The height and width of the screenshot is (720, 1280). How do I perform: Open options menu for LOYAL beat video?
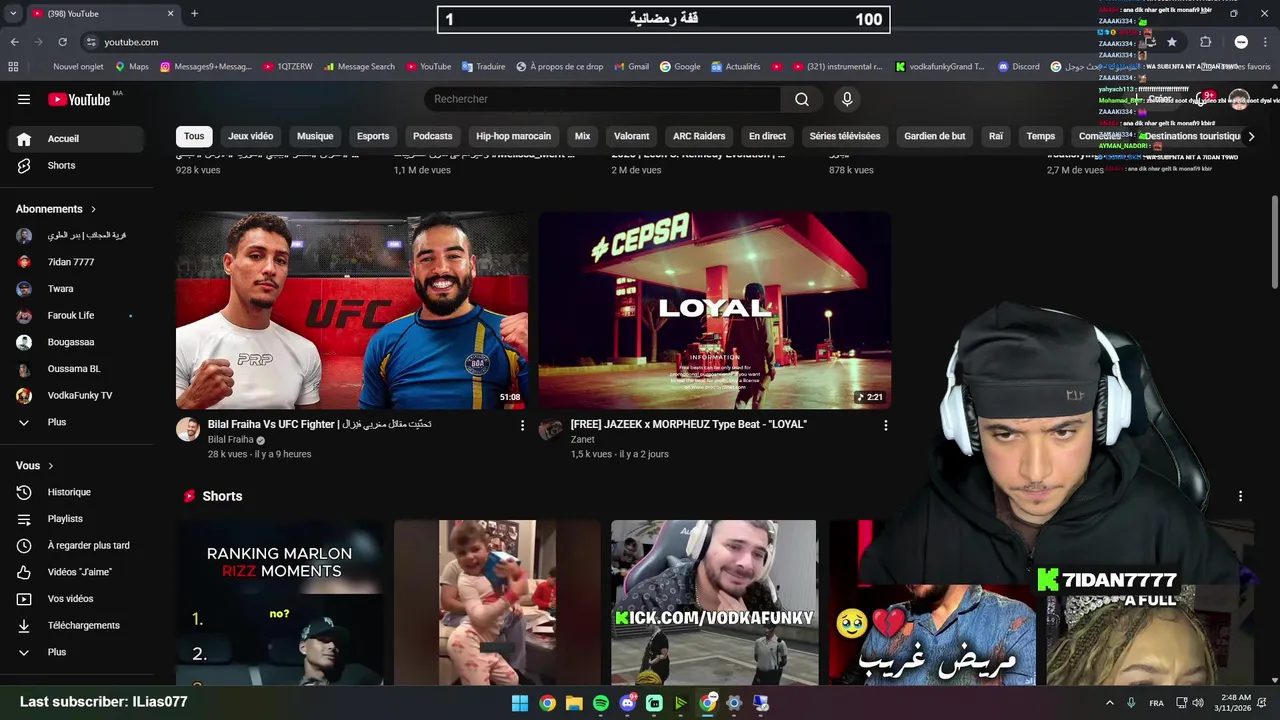pyautogui.click(x=885, y=425)
